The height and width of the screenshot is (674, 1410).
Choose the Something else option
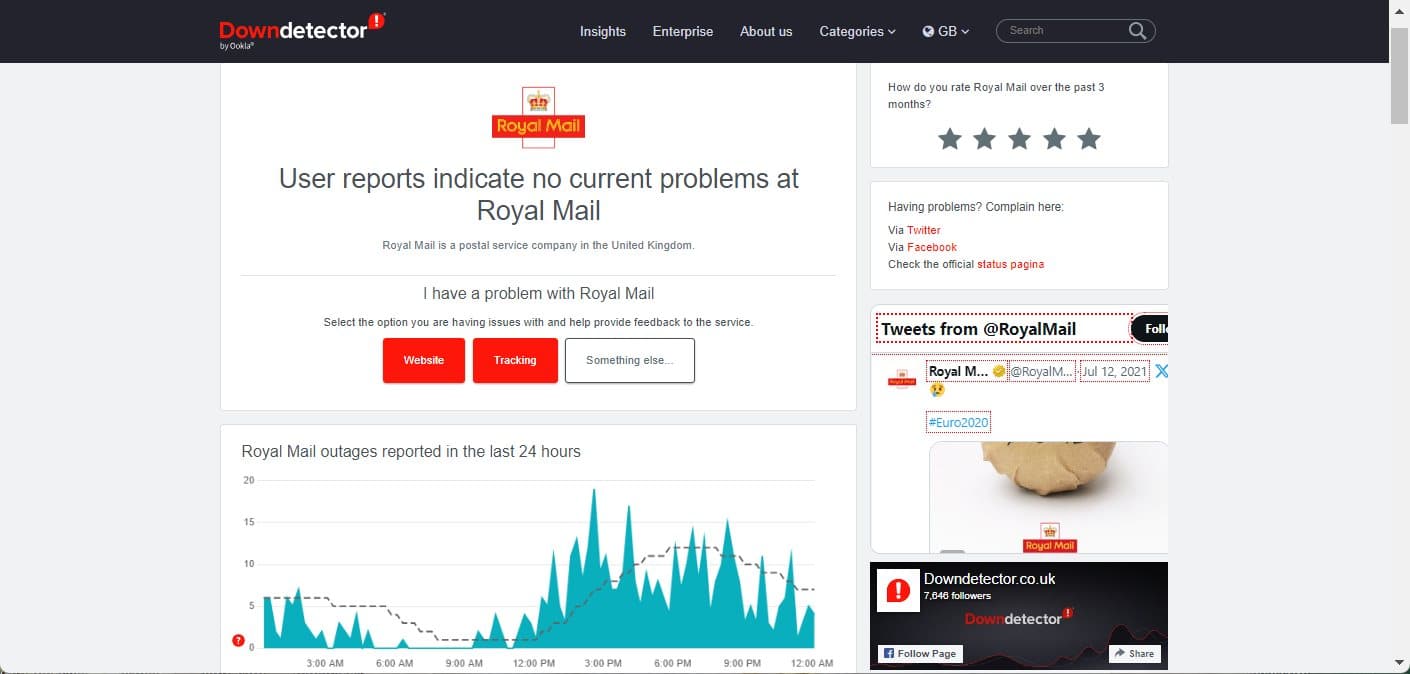pyautogui.click(x=629, y=360)
